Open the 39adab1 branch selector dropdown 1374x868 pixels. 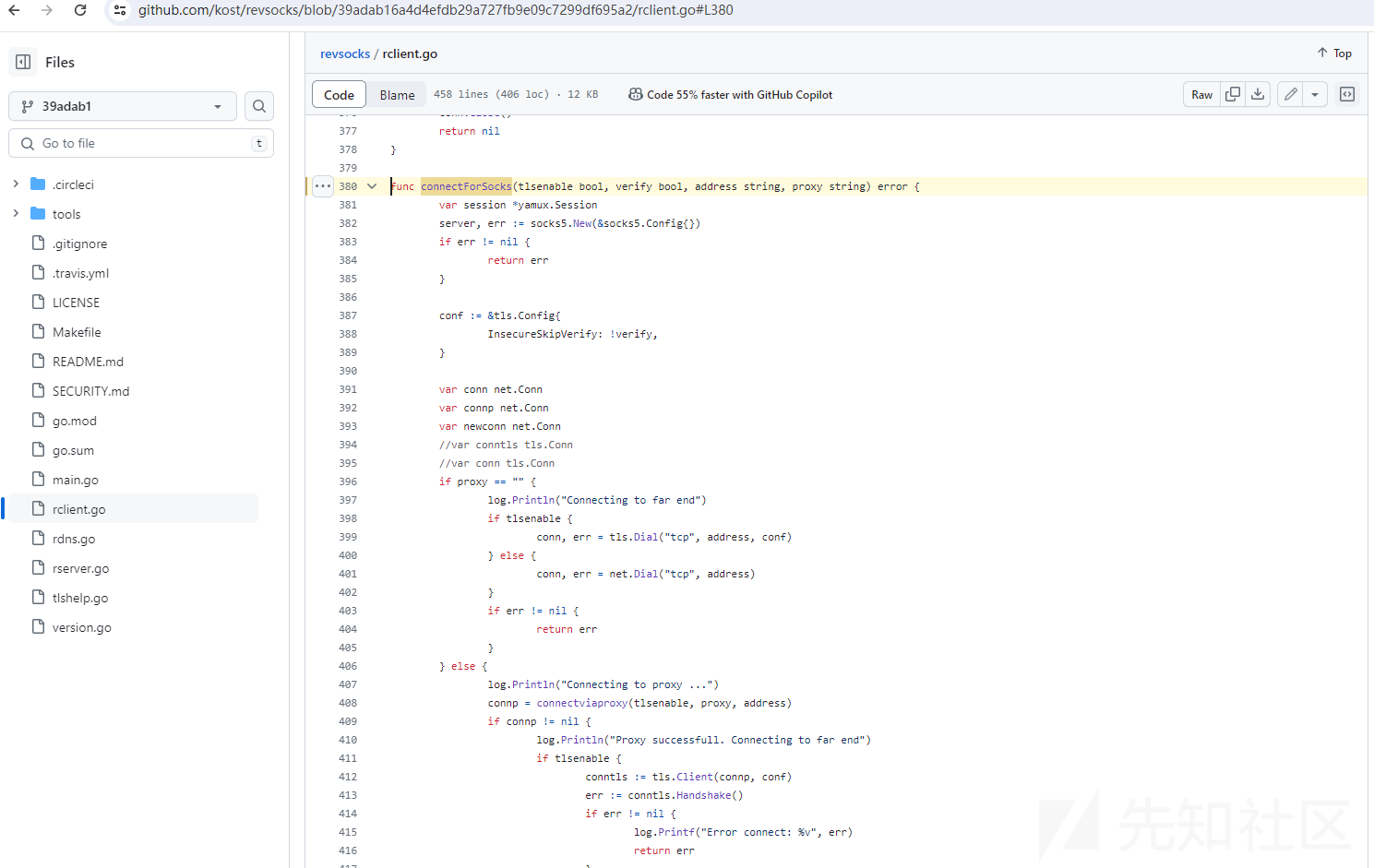[123, 106]
